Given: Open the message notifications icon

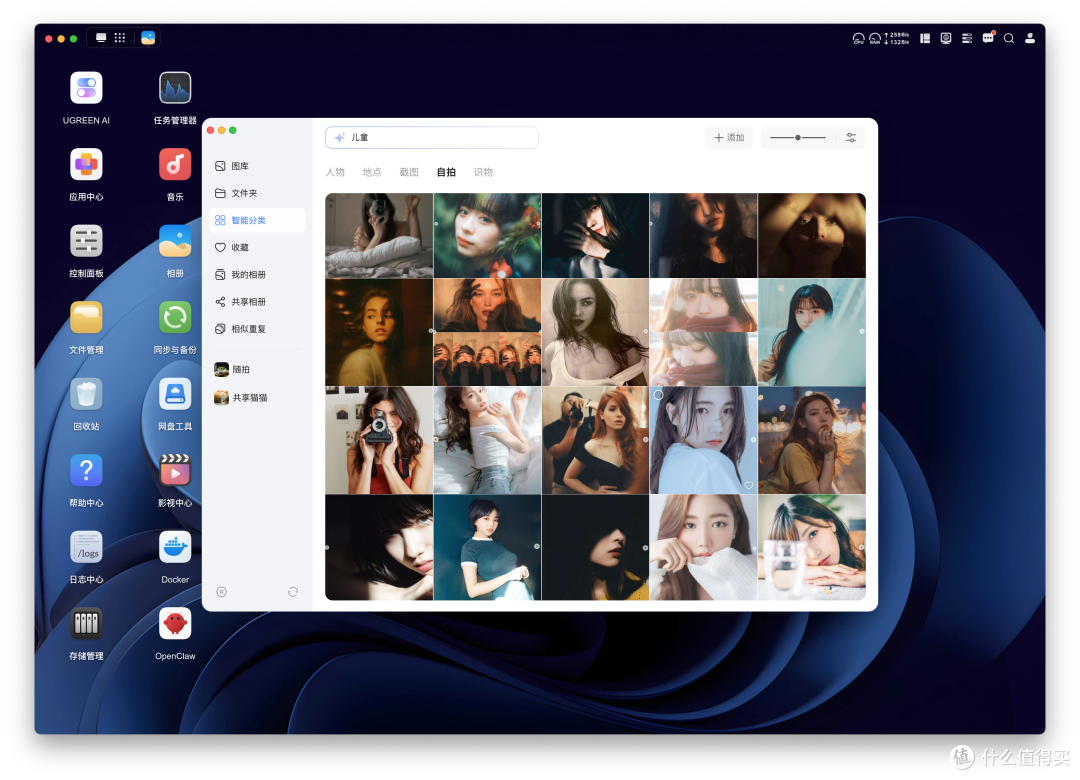Looking at the screenshot, I should (x=988, y=38).
